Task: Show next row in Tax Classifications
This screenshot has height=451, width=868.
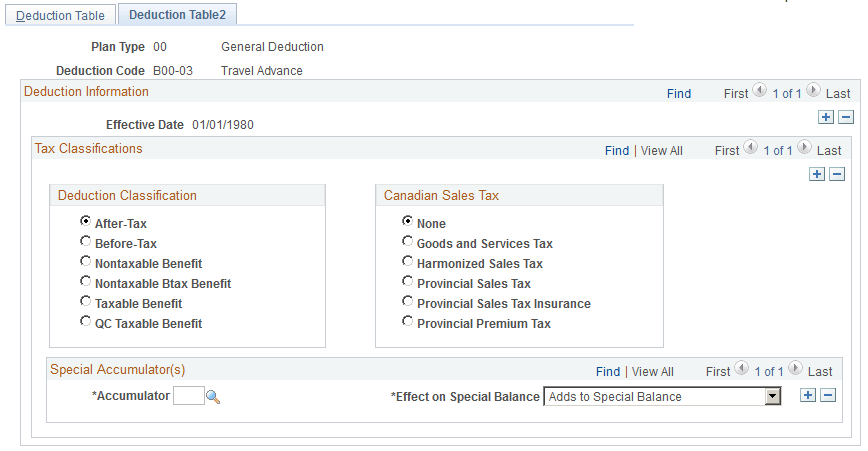Action: point(804,147)
